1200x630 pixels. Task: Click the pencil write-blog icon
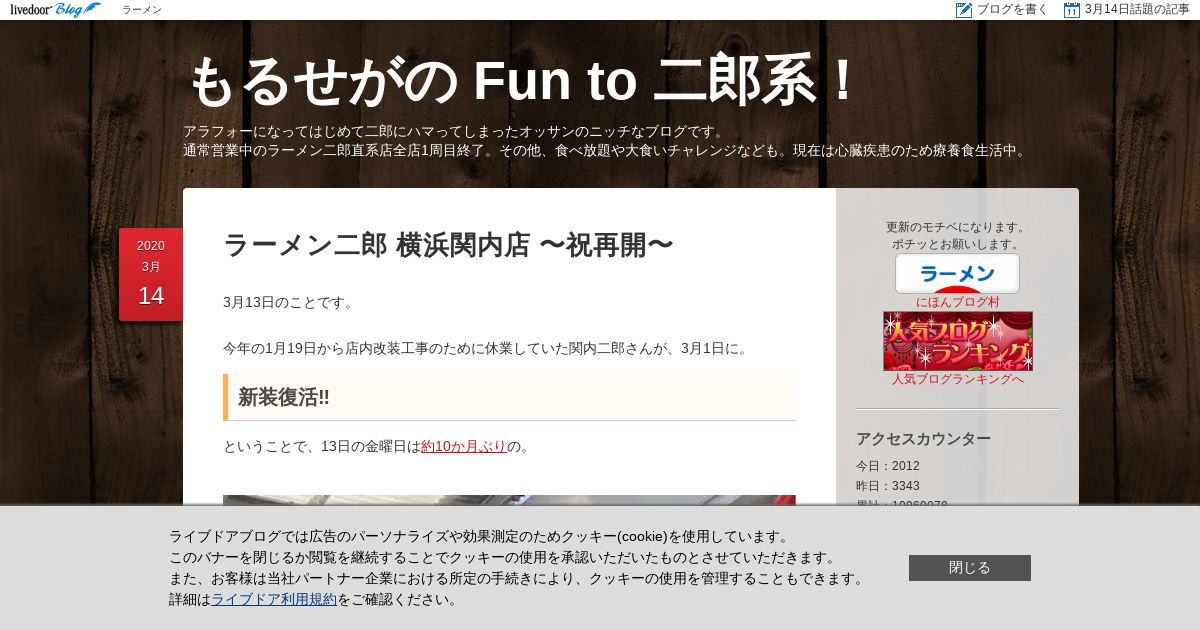pyautogui.click(x=964, y=10)
